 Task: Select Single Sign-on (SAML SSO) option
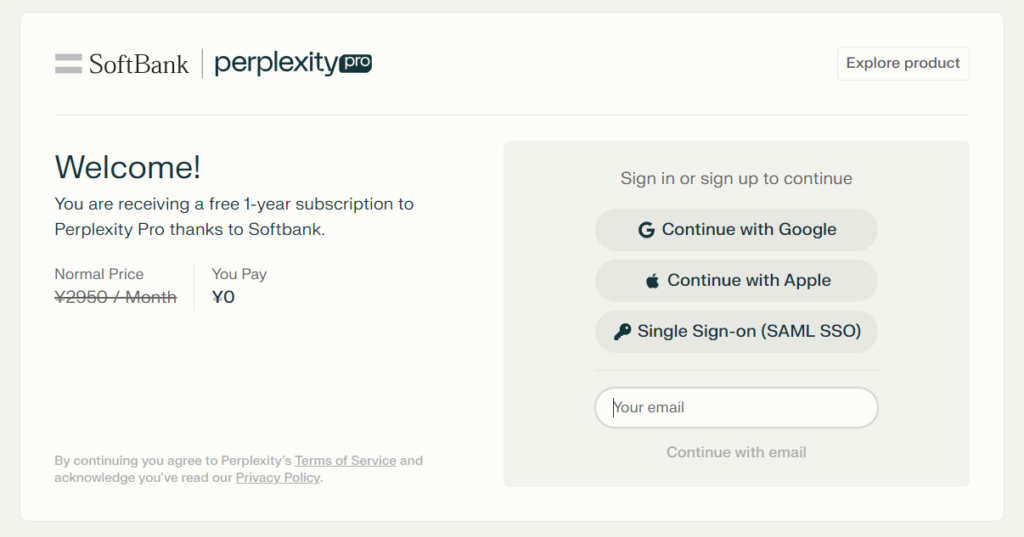[736, 332]
